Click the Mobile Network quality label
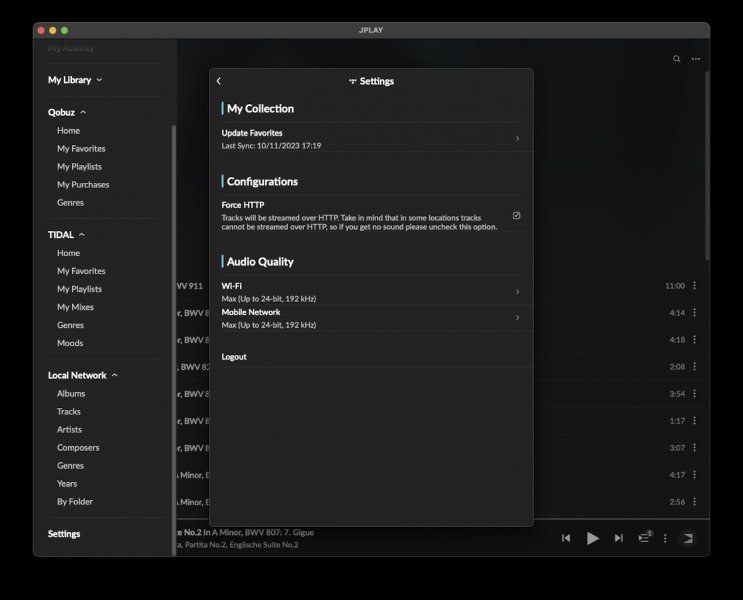Image resolution: width=743 pixels, height=600 pixels. click(x=251, y=312)
